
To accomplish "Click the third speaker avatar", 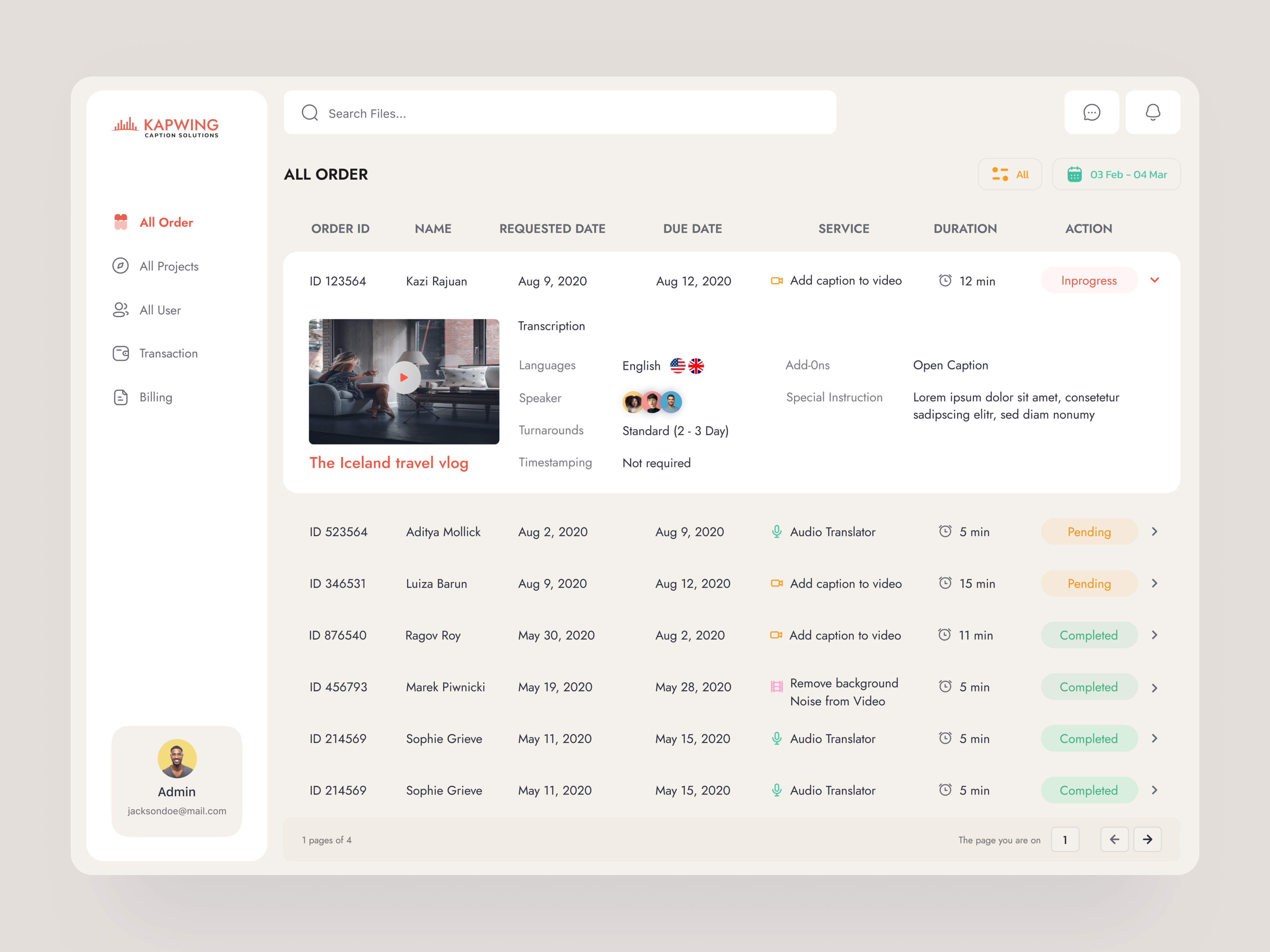I will pos(671,402).
